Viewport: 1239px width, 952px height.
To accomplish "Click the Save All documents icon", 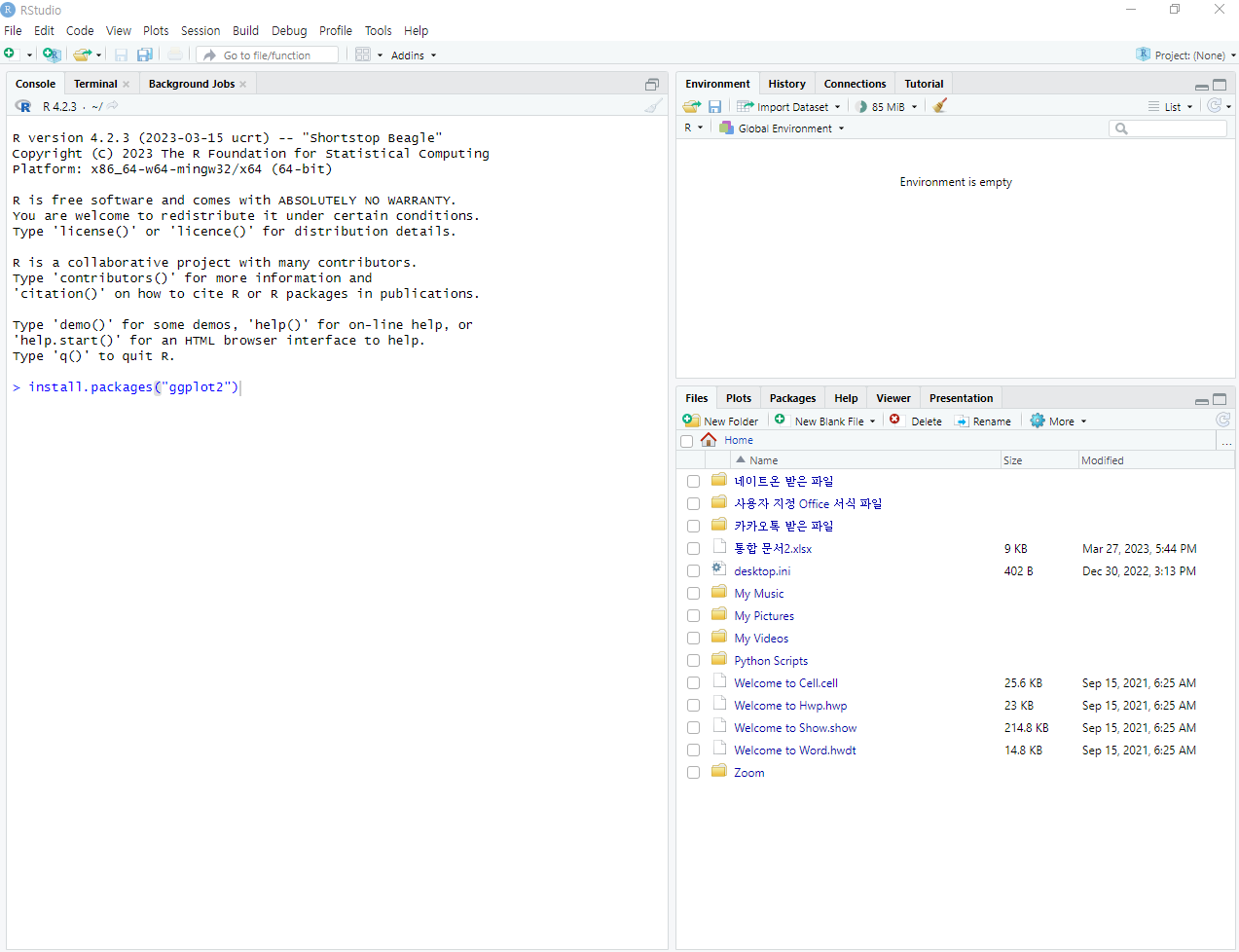I will [x=145, y=55].
